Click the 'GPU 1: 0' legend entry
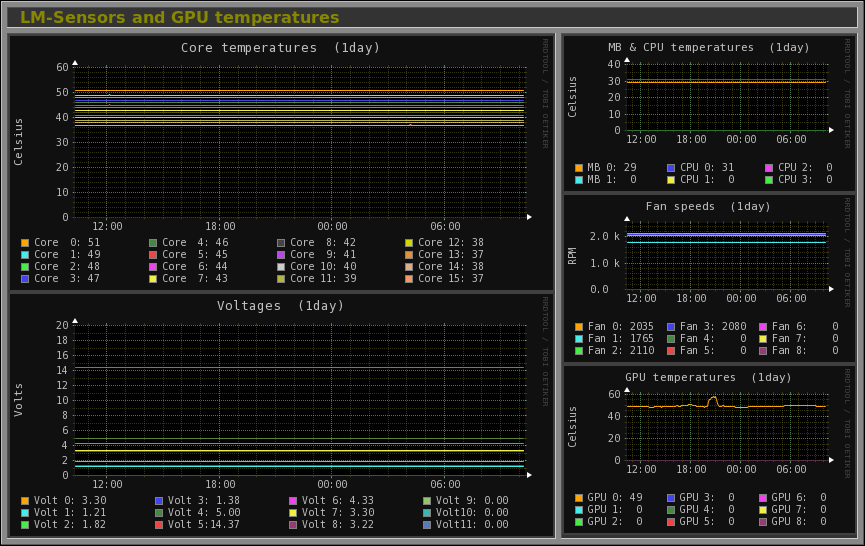The height and width of the screenshot is (546, 865). coord(608,510)
